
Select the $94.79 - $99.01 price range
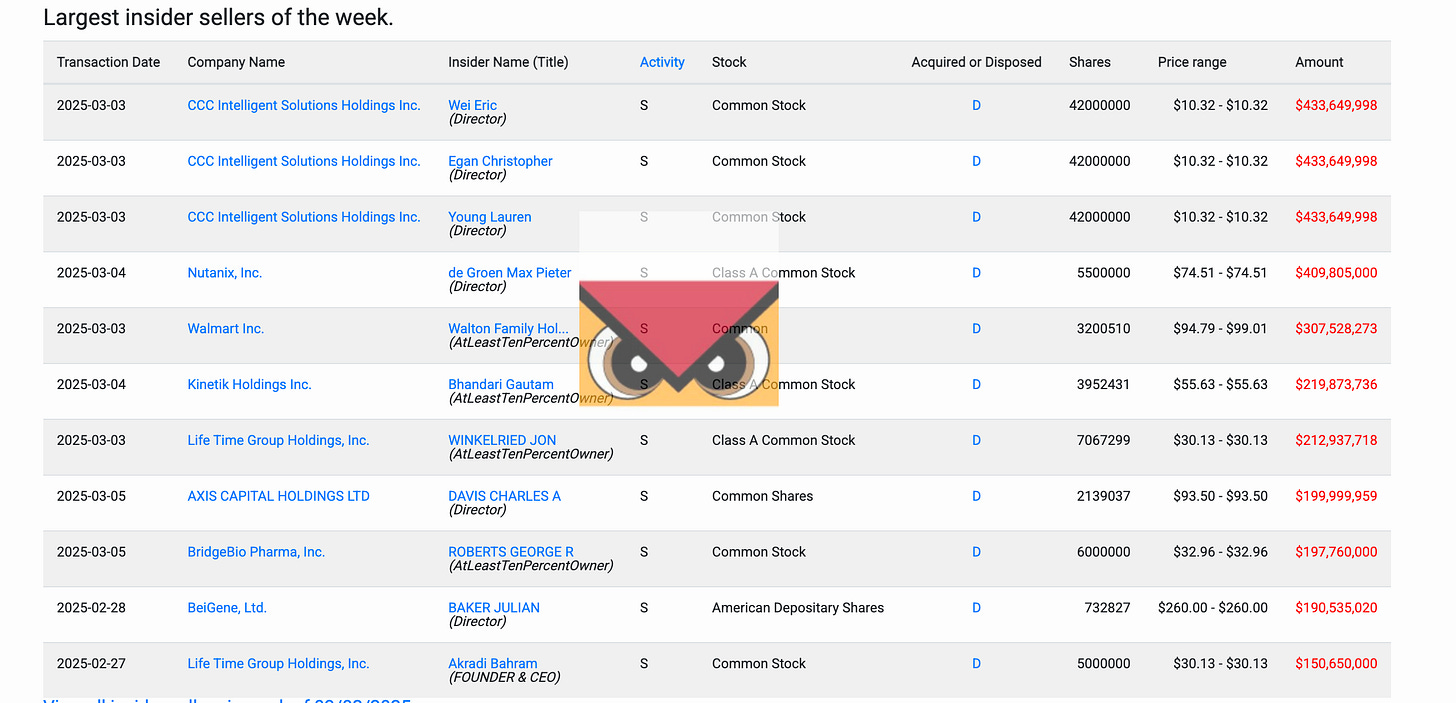1220,329
